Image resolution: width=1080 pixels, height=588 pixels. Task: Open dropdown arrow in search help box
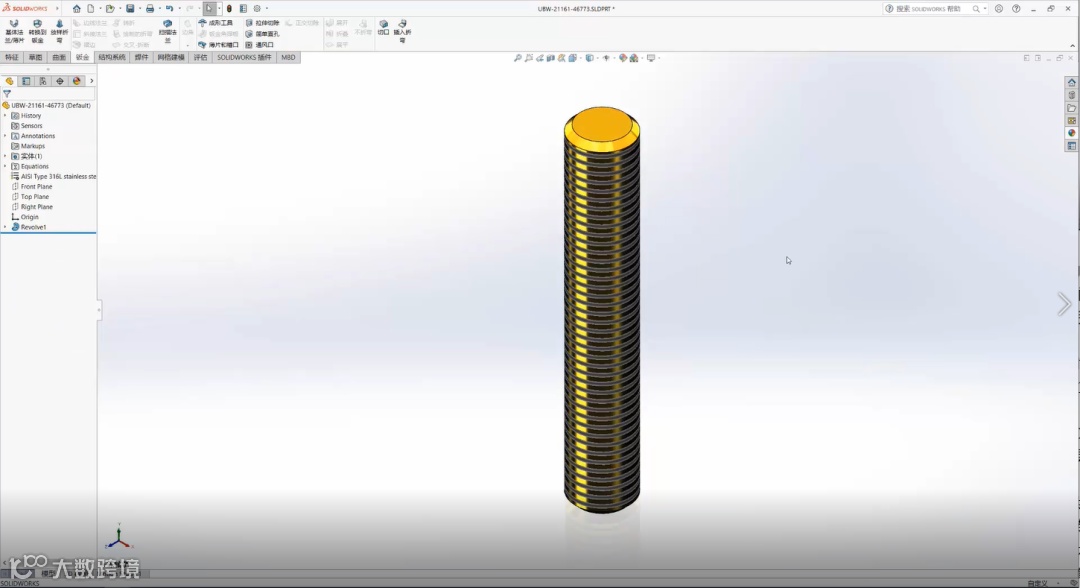coord(985,9)
